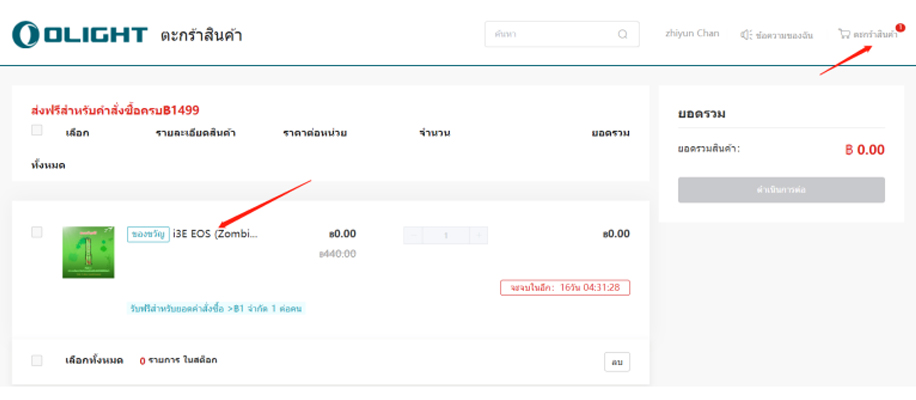The width and height of the screenshot is (916, 400).
Task: Decrease quantity with the minus button
Action: tap(413, 235)
